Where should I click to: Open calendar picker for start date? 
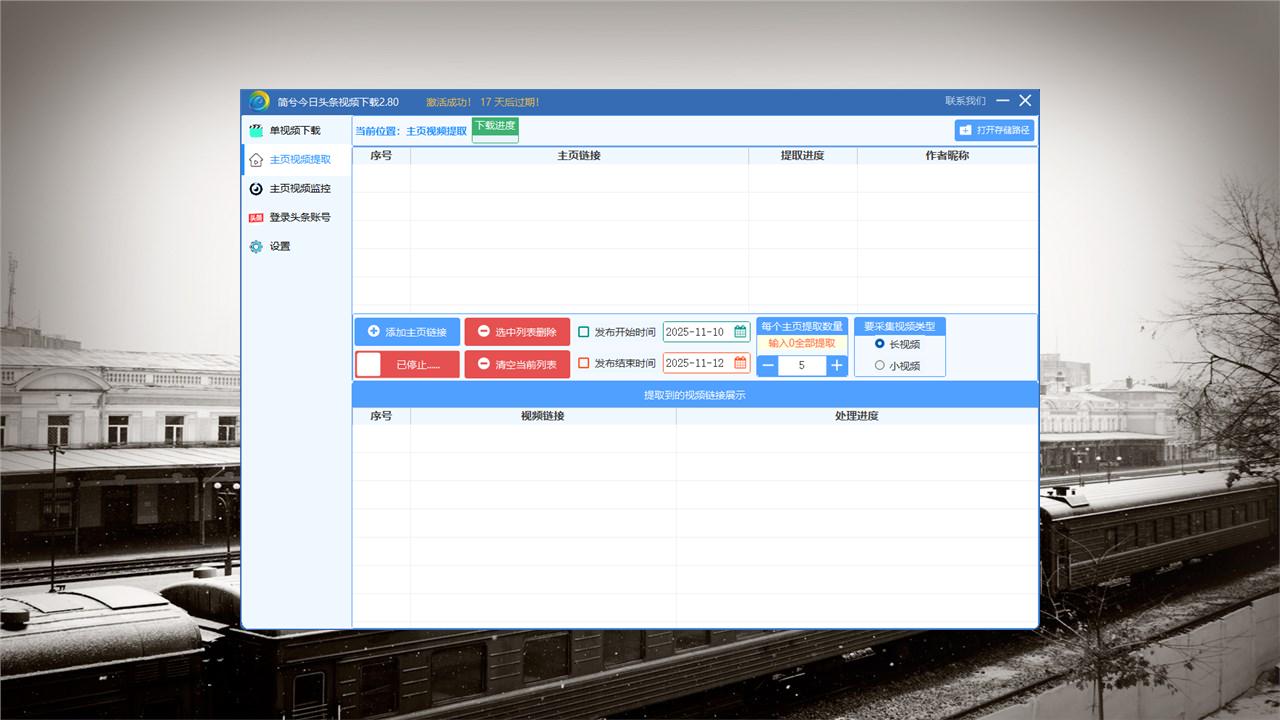740,332
